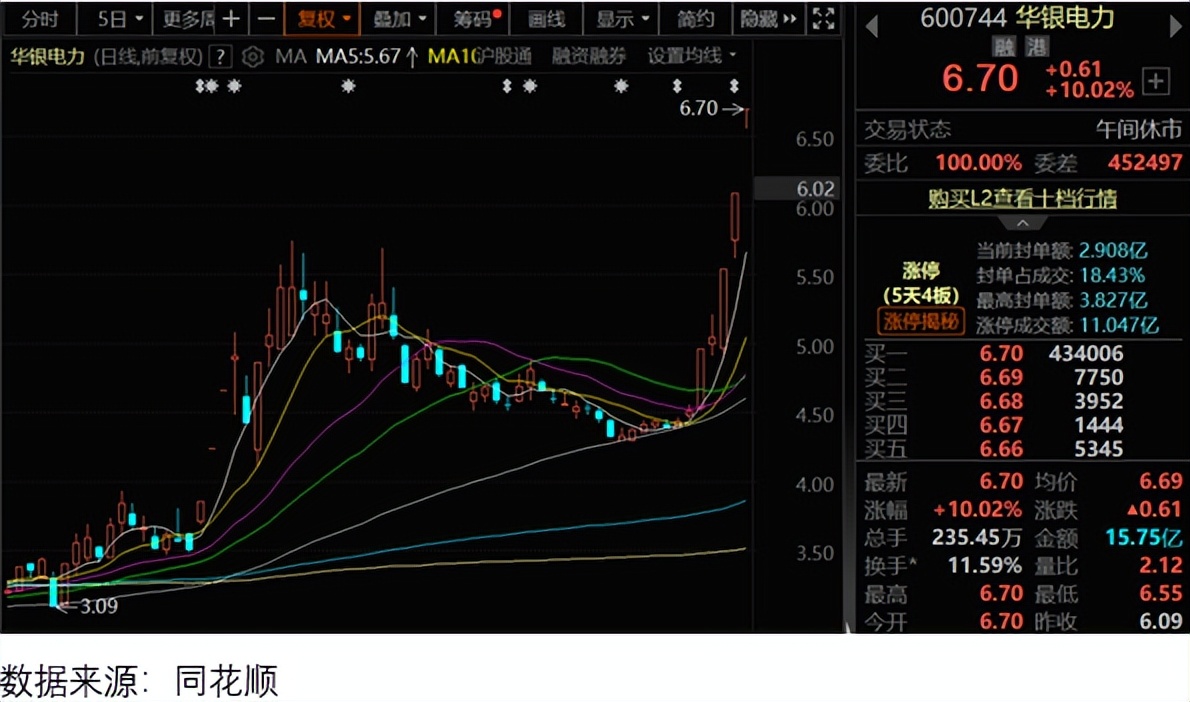This screenshot has width=1190, height=702.
Task: Click the 买三 price 6.68
Action: 1001,401
